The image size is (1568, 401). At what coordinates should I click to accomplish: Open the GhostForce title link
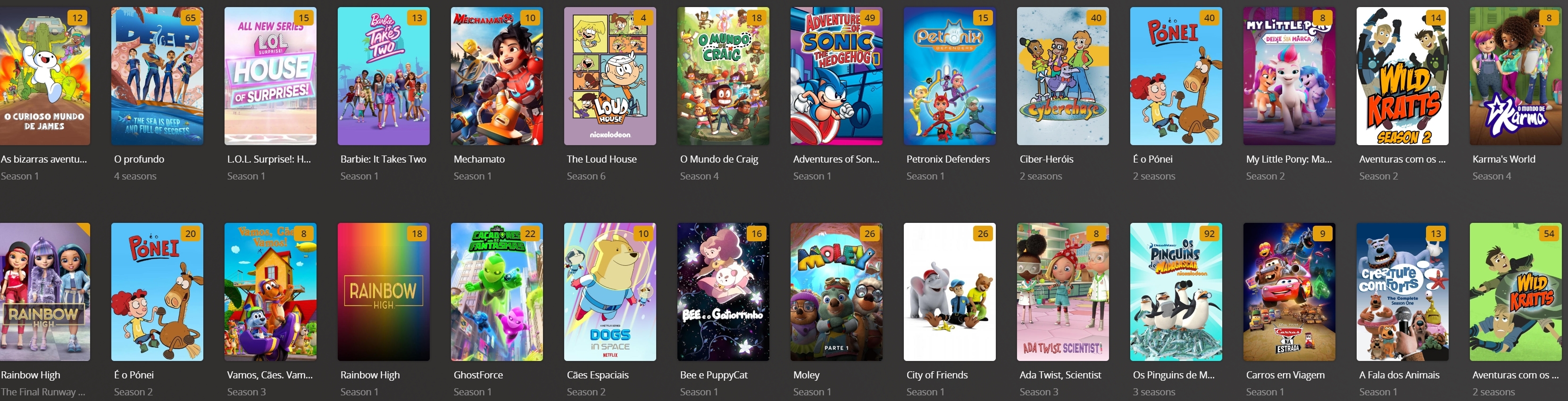pos(478,375)
